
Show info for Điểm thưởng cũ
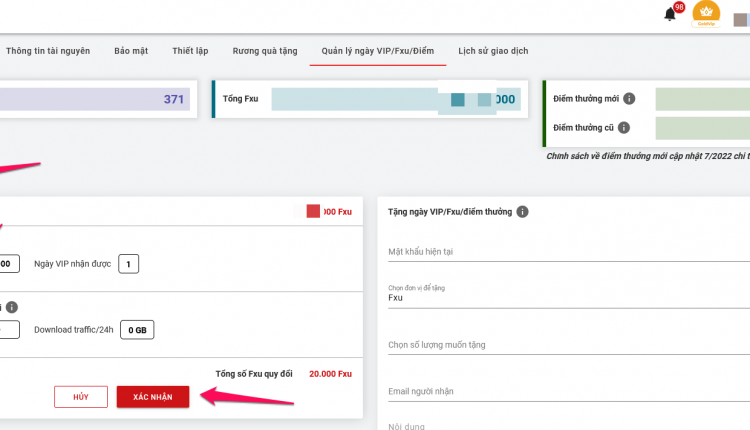click(x=624, y=128)
